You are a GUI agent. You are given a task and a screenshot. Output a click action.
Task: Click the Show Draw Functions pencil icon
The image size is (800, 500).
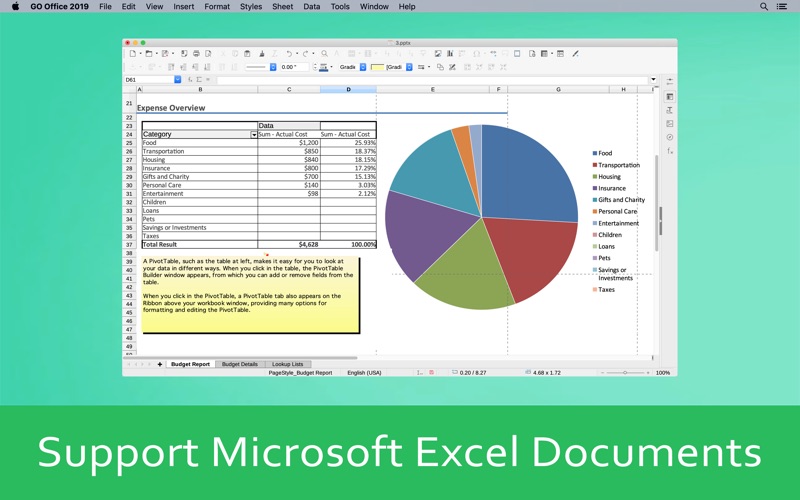(x=576, y=54)
